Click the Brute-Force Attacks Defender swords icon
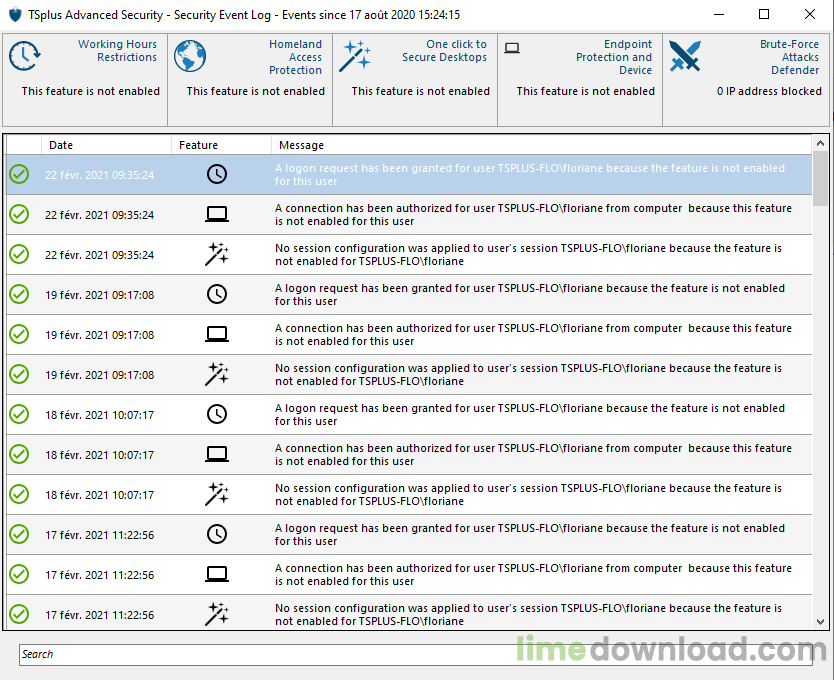The image size is (834, 680). [x=685, y=57]
